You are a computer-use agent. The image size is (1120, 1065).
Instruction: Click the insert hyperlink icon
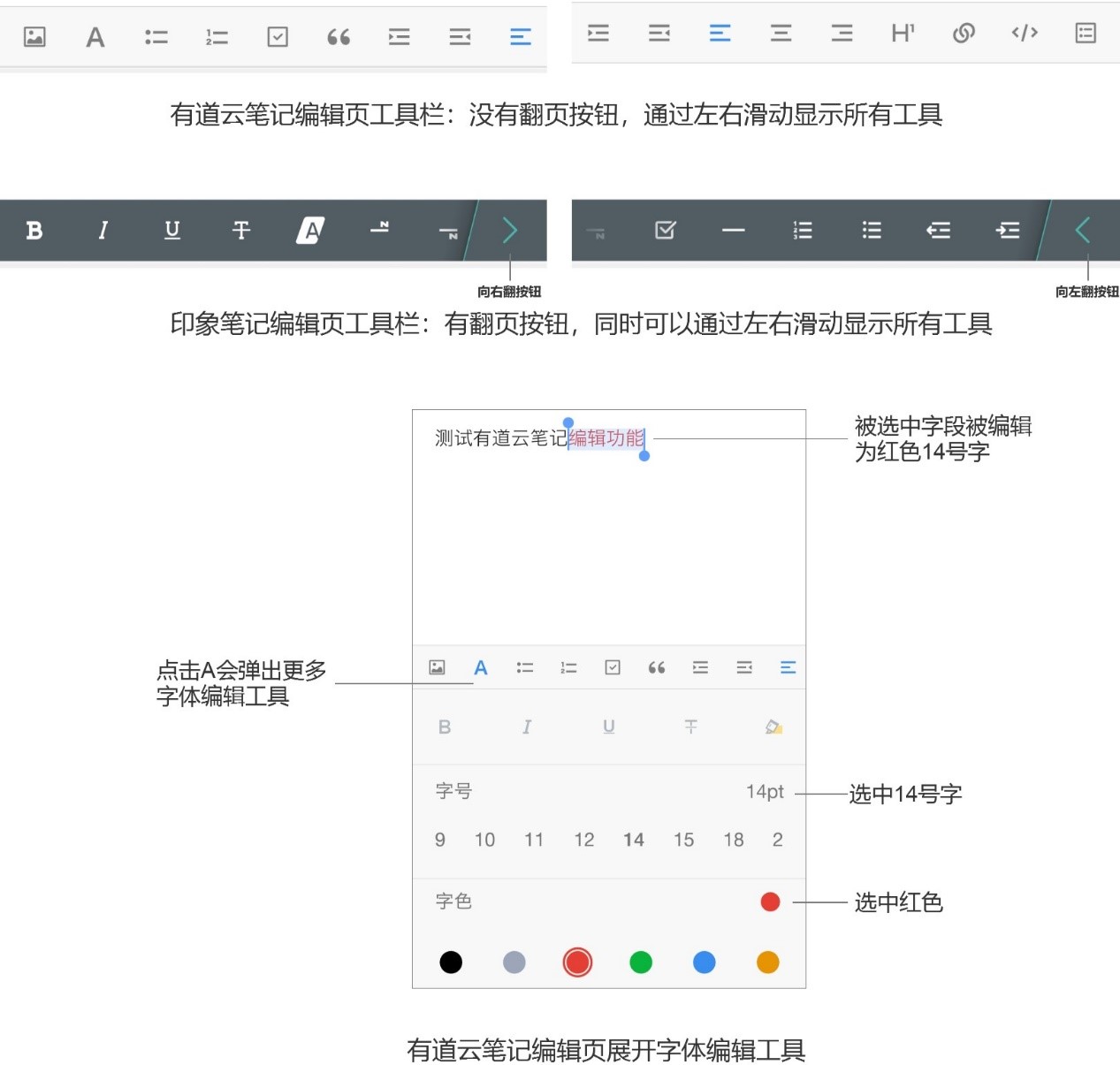pos(964,34)
